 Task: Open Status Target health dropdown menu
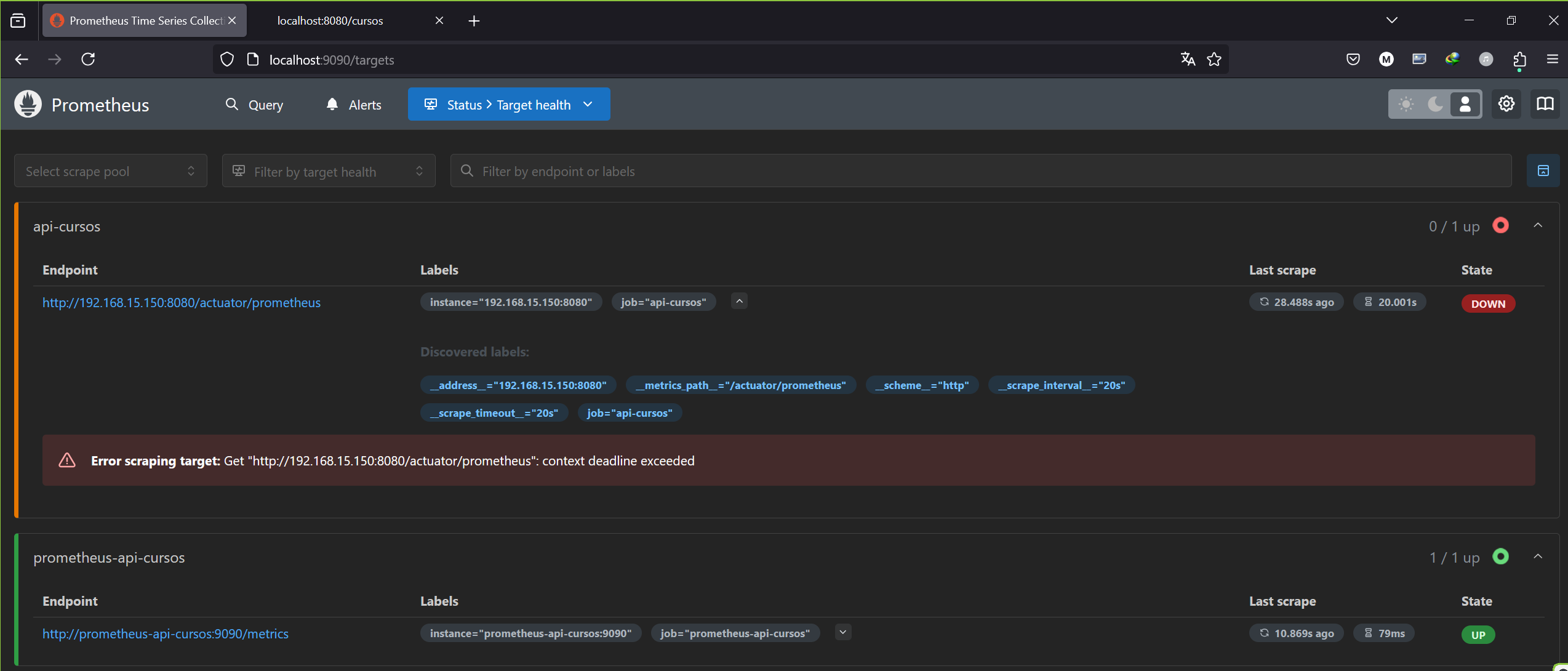pyautogui.click(x=509, y=104)
